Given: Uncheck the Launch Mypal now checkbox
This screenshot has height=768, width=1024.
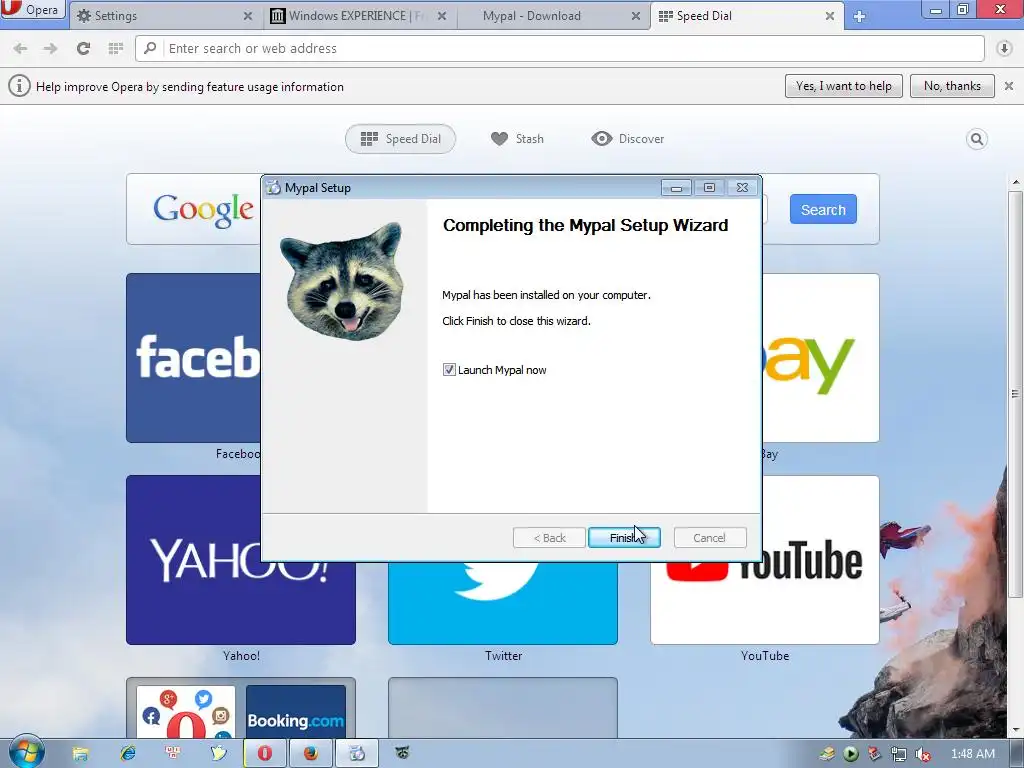Looking at the screenshot, I should pyautogui.click(x=449, y=370).
